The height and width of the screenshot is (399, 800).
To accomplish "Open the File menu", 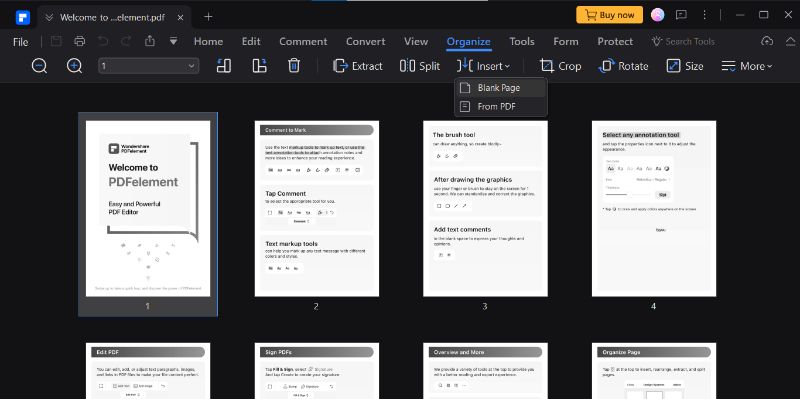I will pos(20,42).
